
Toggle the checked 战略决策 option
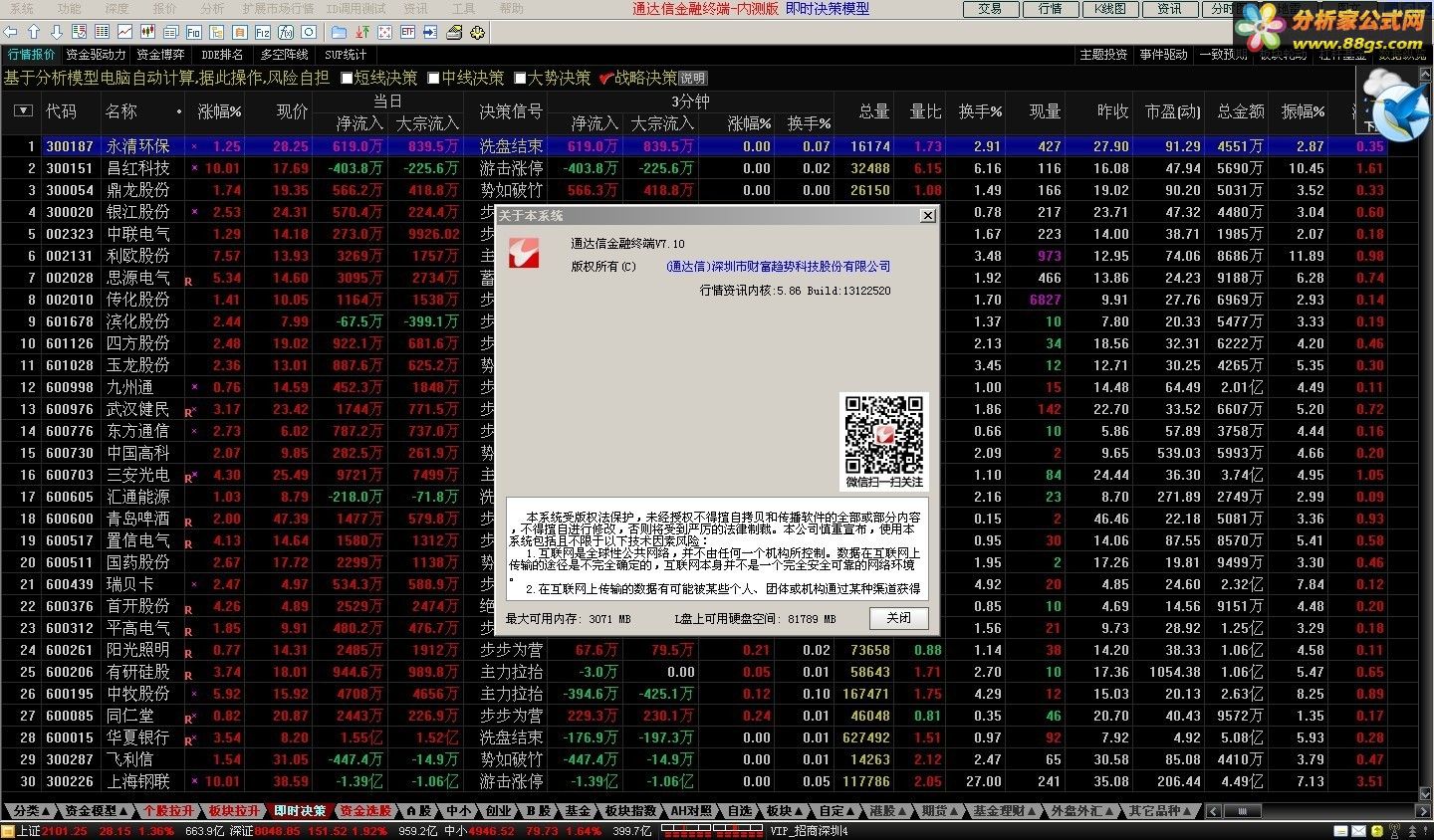[605, 78]
